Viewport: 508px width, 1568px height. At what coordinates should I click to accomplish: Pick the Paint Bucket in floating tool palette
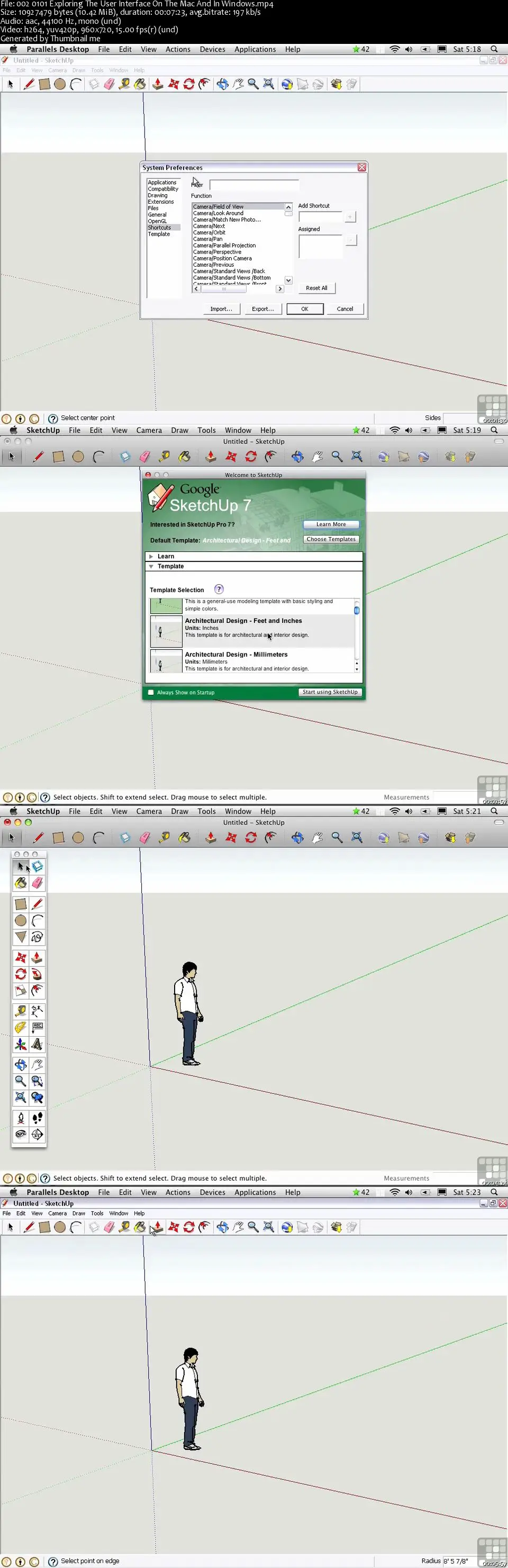[x=21, y=883]
